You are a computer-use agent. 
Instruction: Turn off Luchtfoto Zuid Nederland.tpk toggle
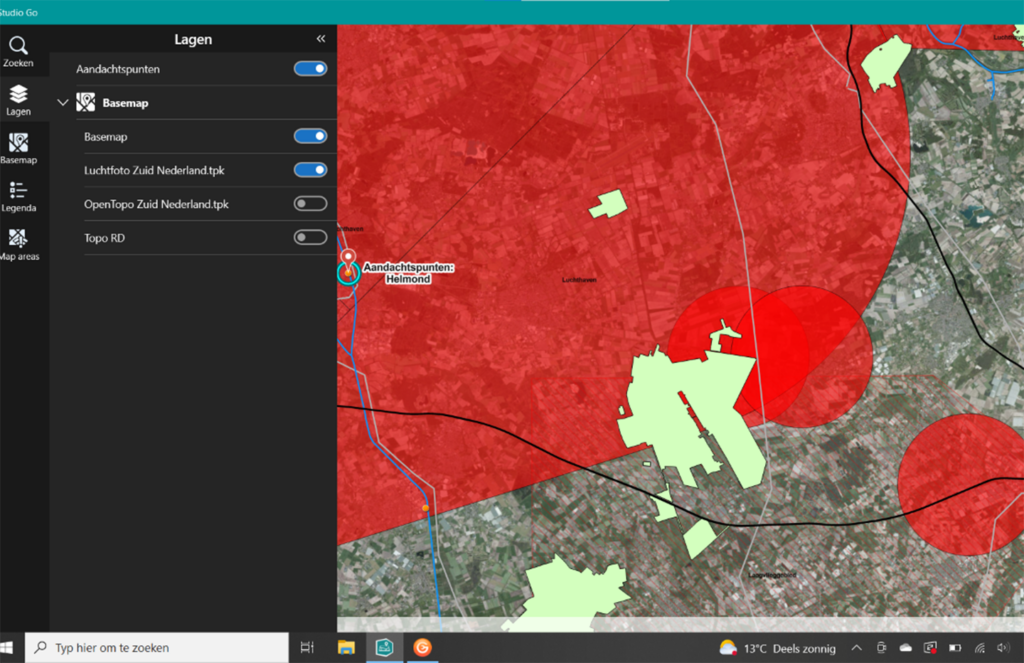310,170
